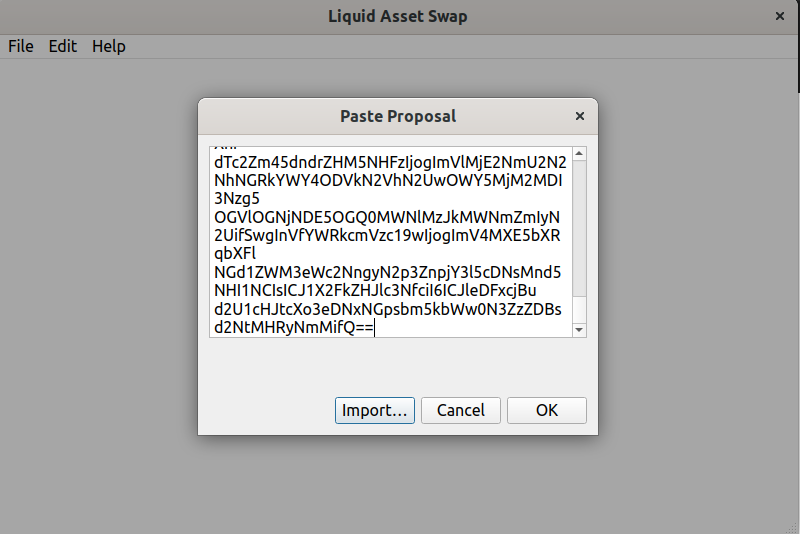Click the scrollbar down arrow
The image size is (800, 534).
(579, 329)
